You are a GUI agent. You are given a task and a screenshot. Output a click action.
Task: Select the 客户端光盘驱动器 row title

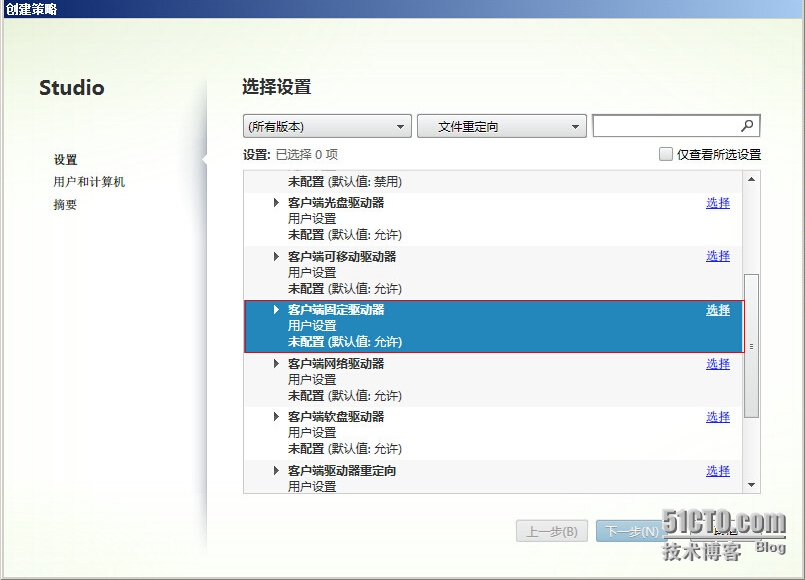pos(336,203)
